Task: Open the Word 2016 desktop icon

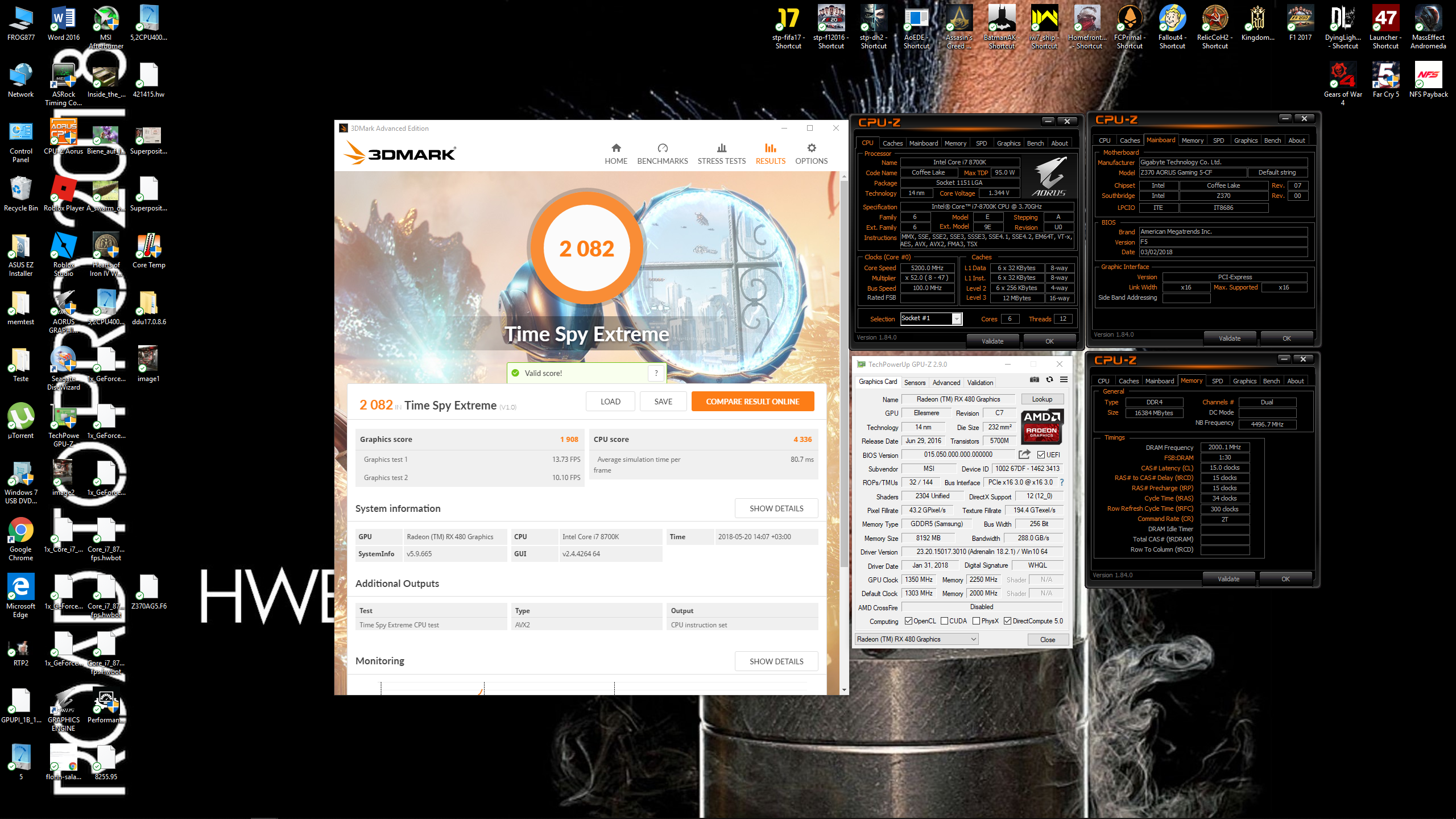Action: tap(64, 24)
